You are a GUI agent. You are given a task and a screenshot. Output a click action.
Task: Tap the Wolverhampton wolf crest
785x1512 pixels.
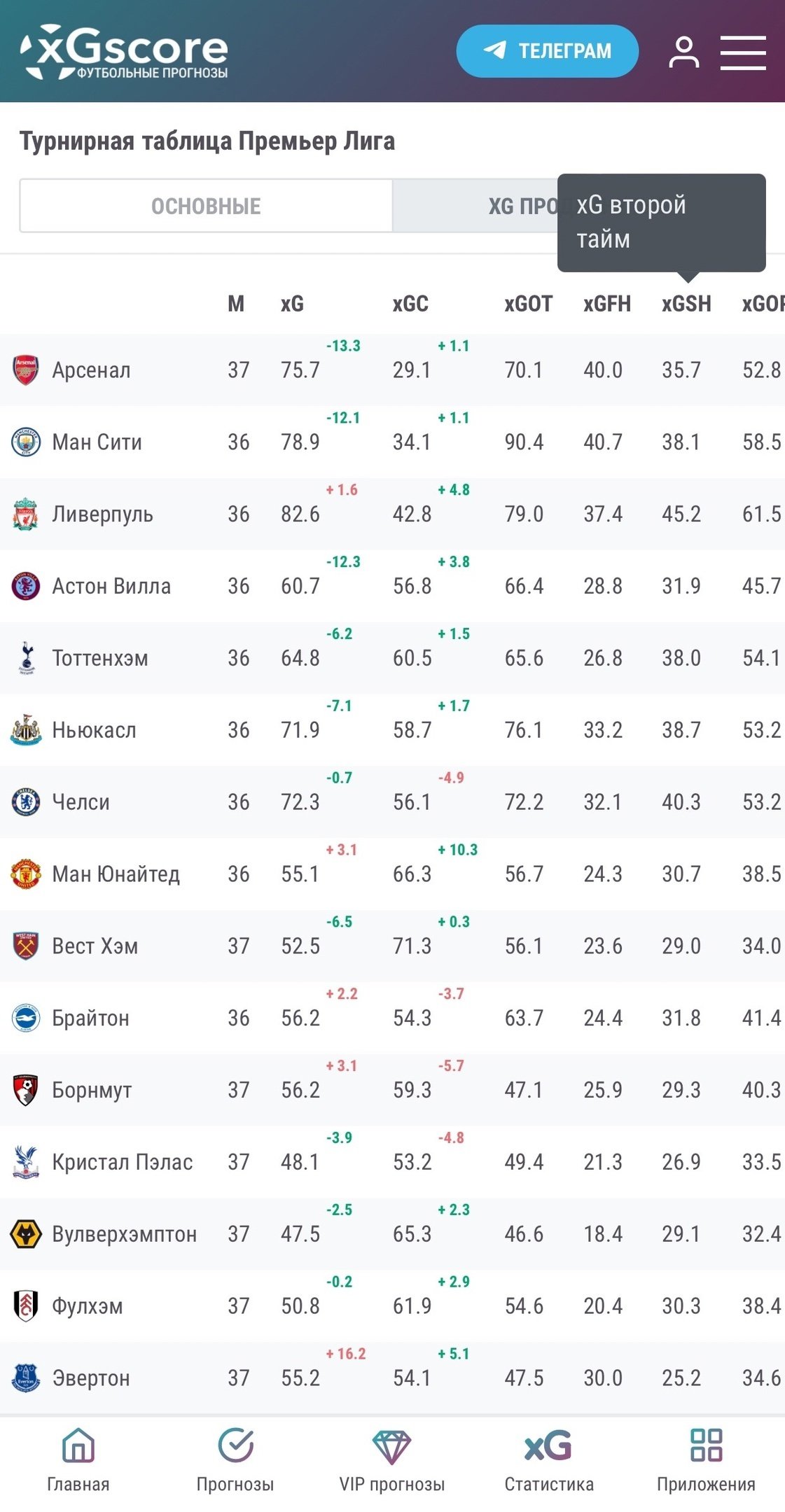click(x=26, y=1233)
